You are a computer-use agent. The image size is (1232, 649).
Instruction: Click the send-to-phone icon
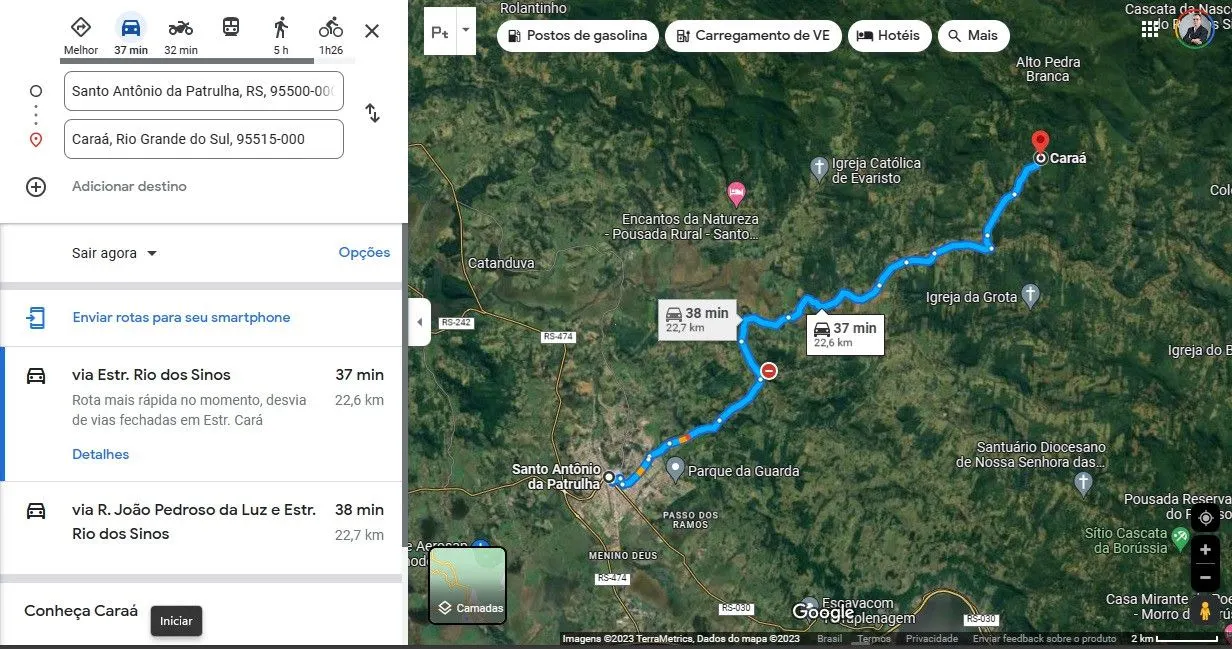point(36,318)
